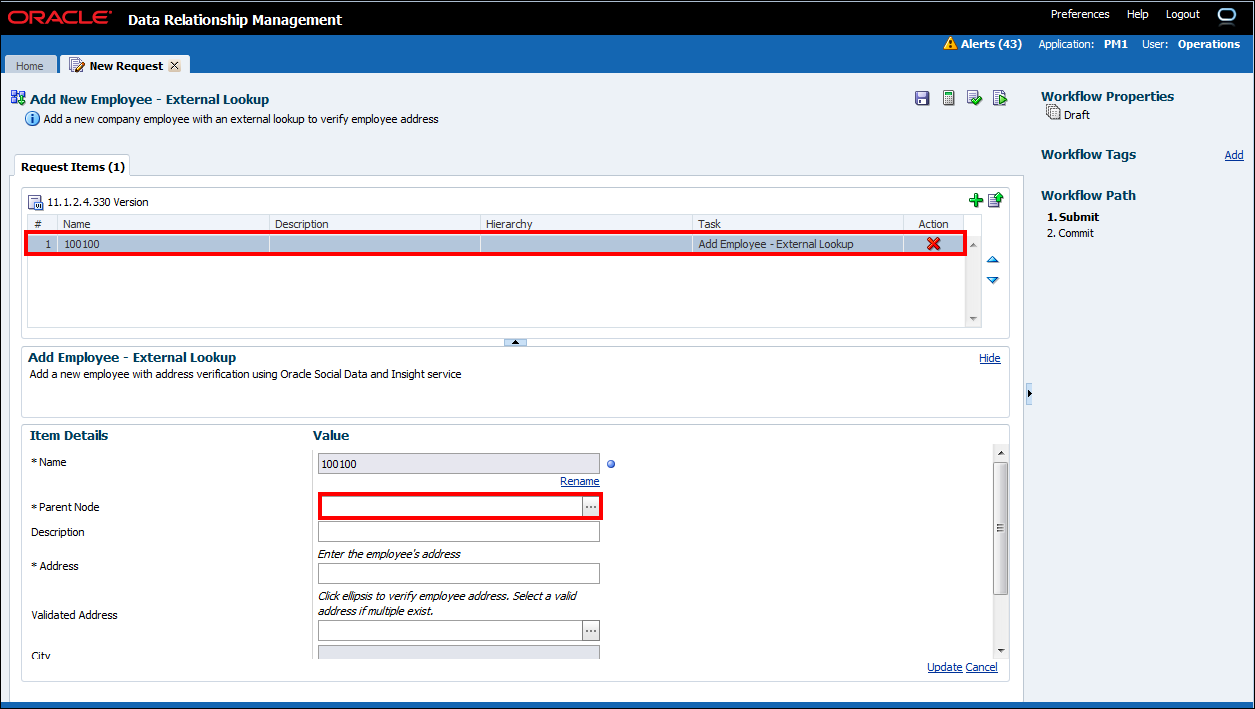
Task: Click into the Address input field
Action: pyautogui.click(x=458, y=573)
